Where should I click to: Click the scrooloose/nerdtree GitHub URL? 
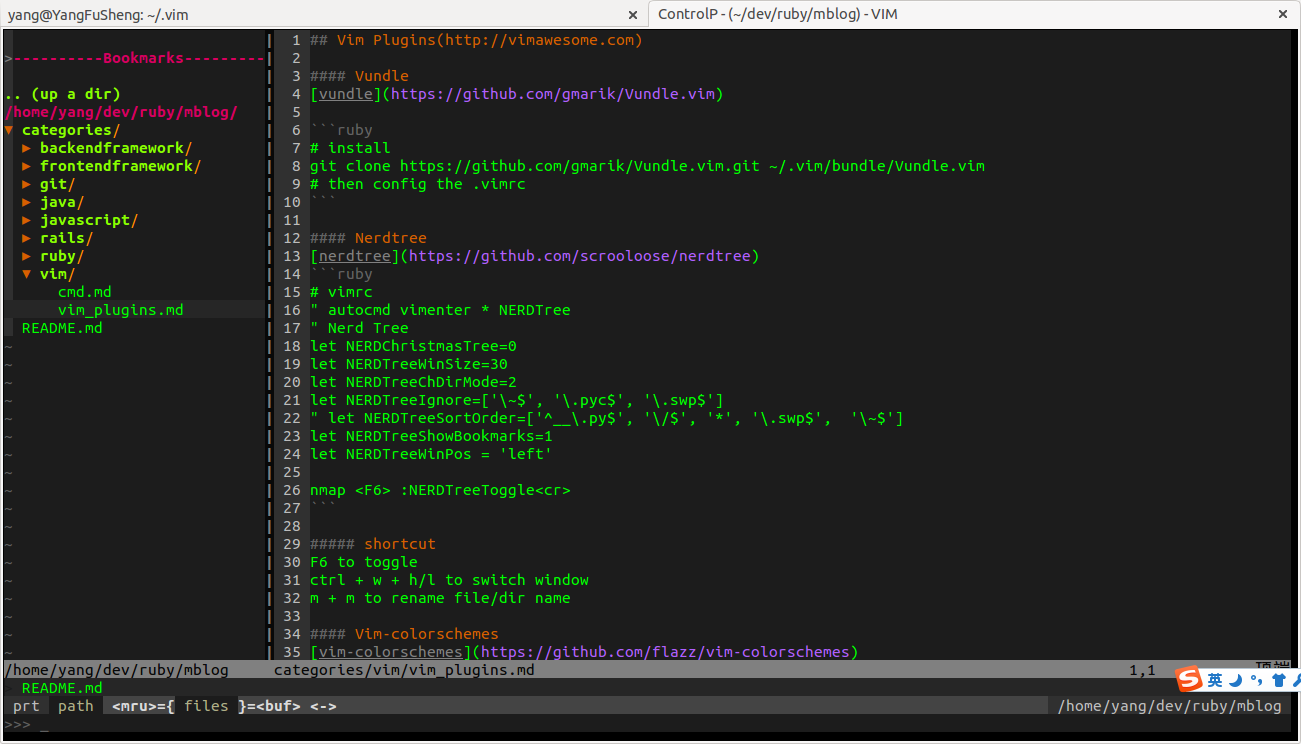point(579,256)
